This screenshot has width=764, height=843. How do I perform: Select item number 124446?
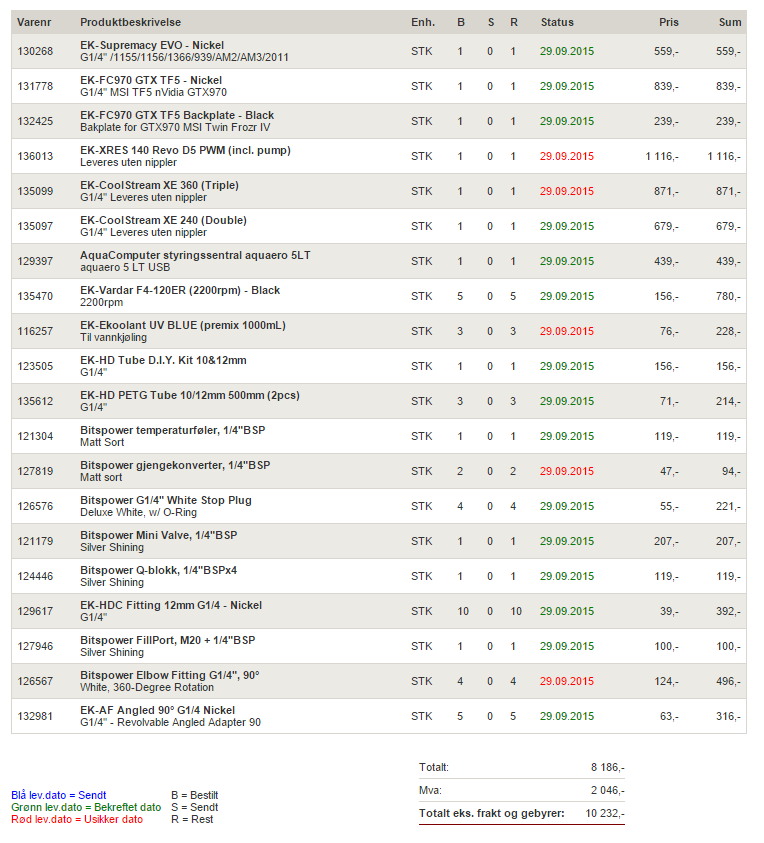tap(35, 576)
